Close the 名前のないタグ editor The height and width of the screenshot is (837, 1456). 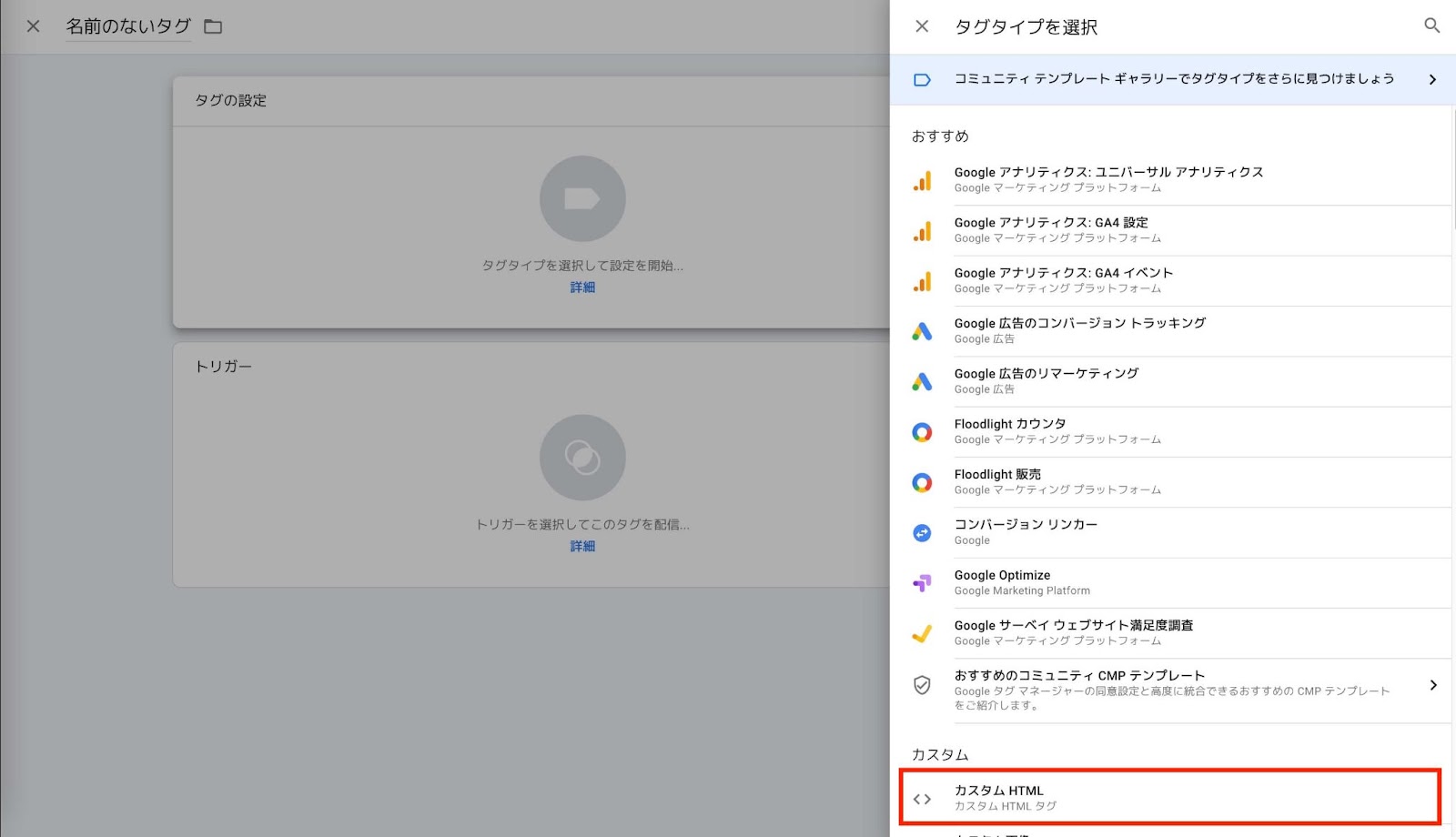[x=33, y=26]
